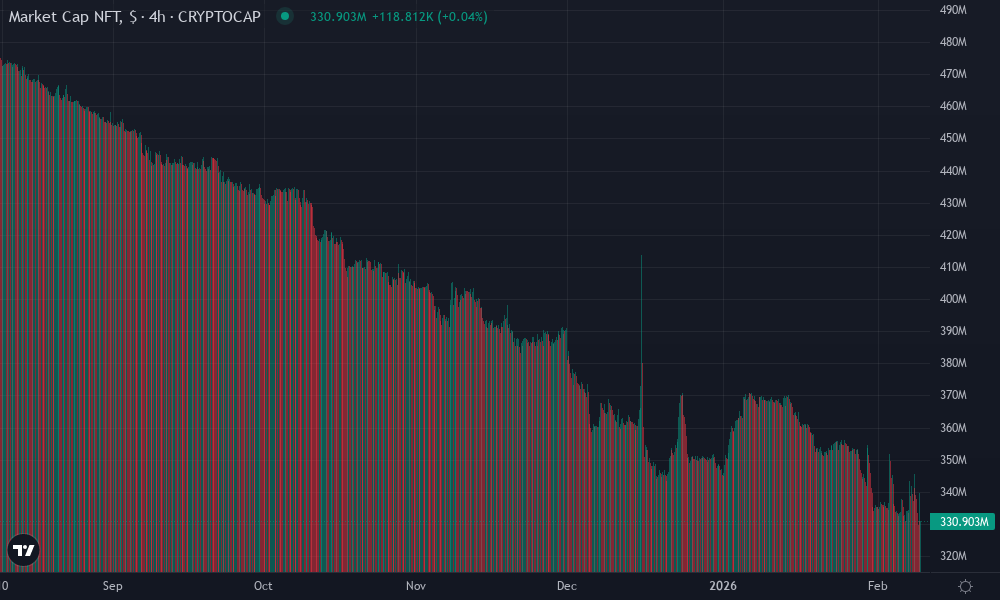Viewport: 1000px width, 600px height.
Task: Click the 400M level on the price scale
Action: [954, 296]
